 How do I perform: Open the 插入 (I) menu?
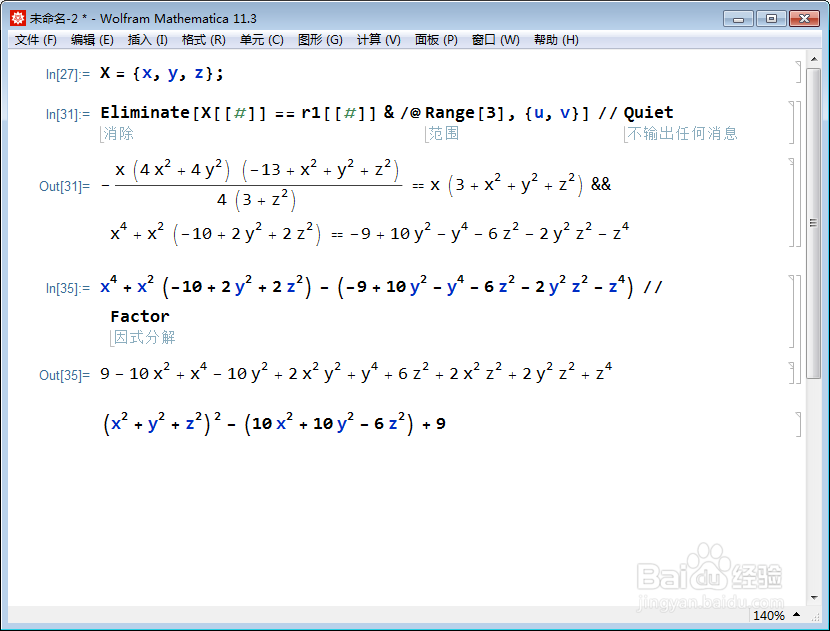[148, 40]
